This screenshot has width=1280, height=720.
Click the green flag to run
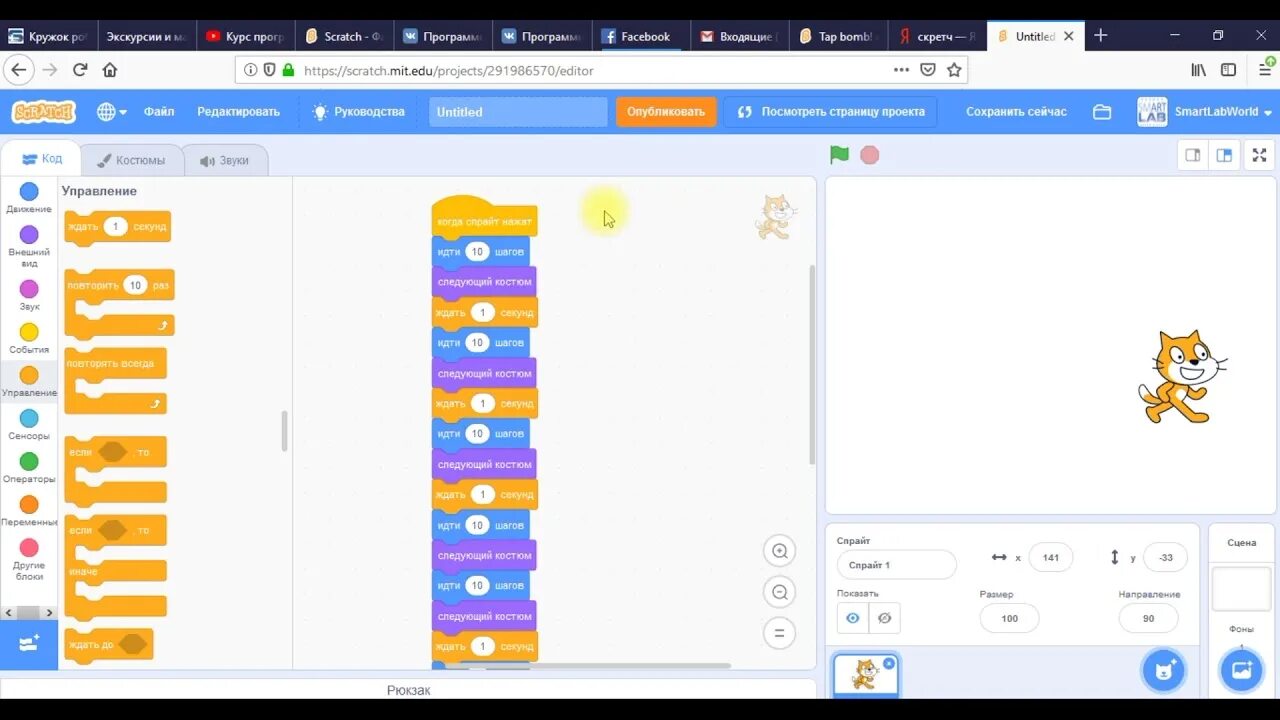tap(839, 155)
